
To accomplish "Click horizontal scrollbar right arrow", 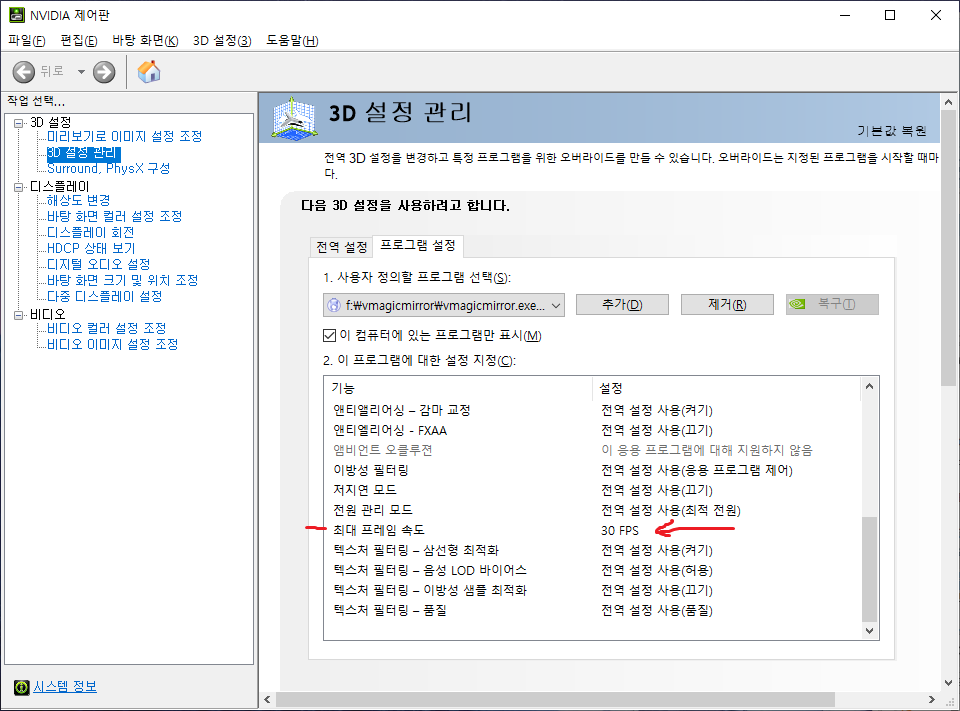I will coord(932,699).
